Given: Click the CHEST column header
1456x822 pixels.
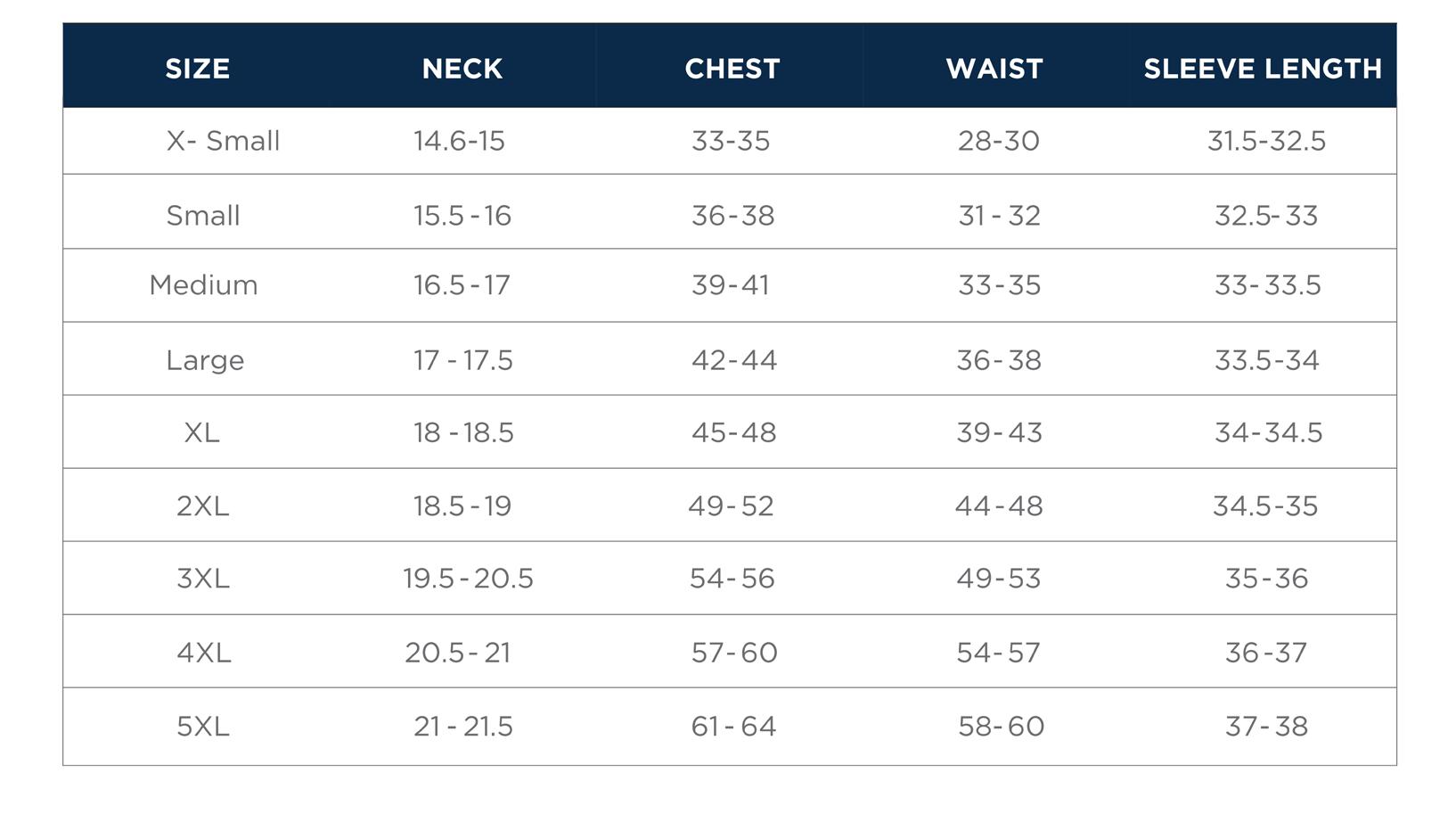Looking at the screenshot, I should coord(732,69).
